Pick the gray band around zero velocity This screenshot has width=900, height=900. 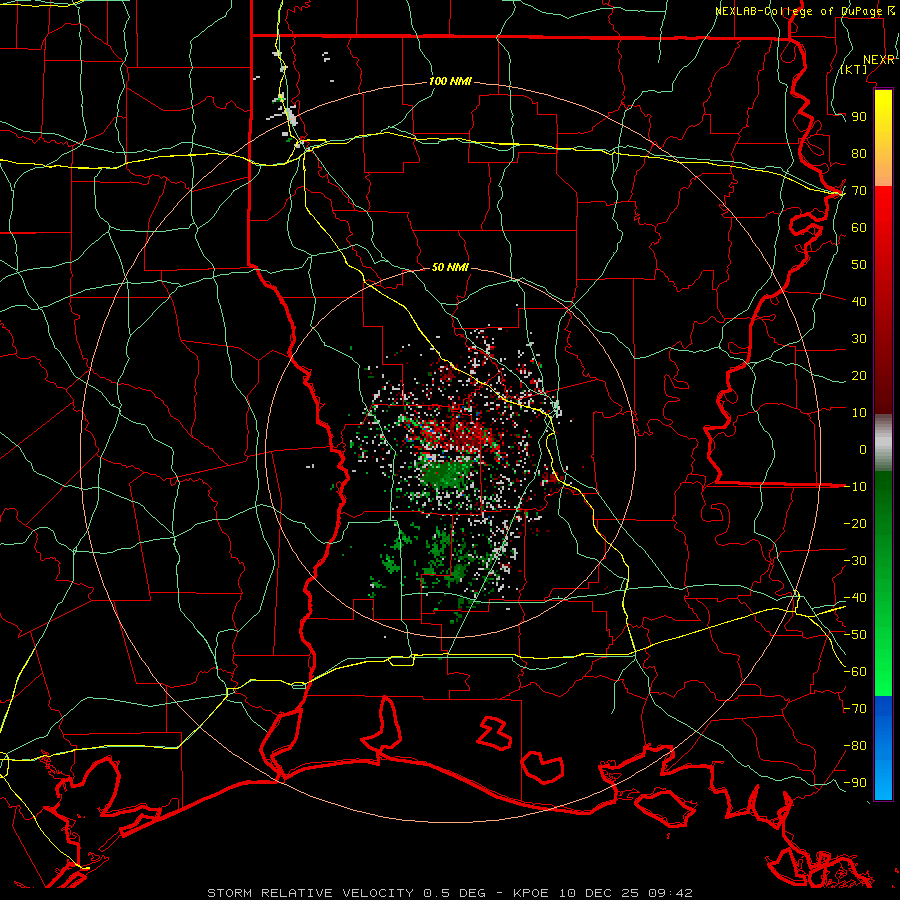tap(883, 443)
